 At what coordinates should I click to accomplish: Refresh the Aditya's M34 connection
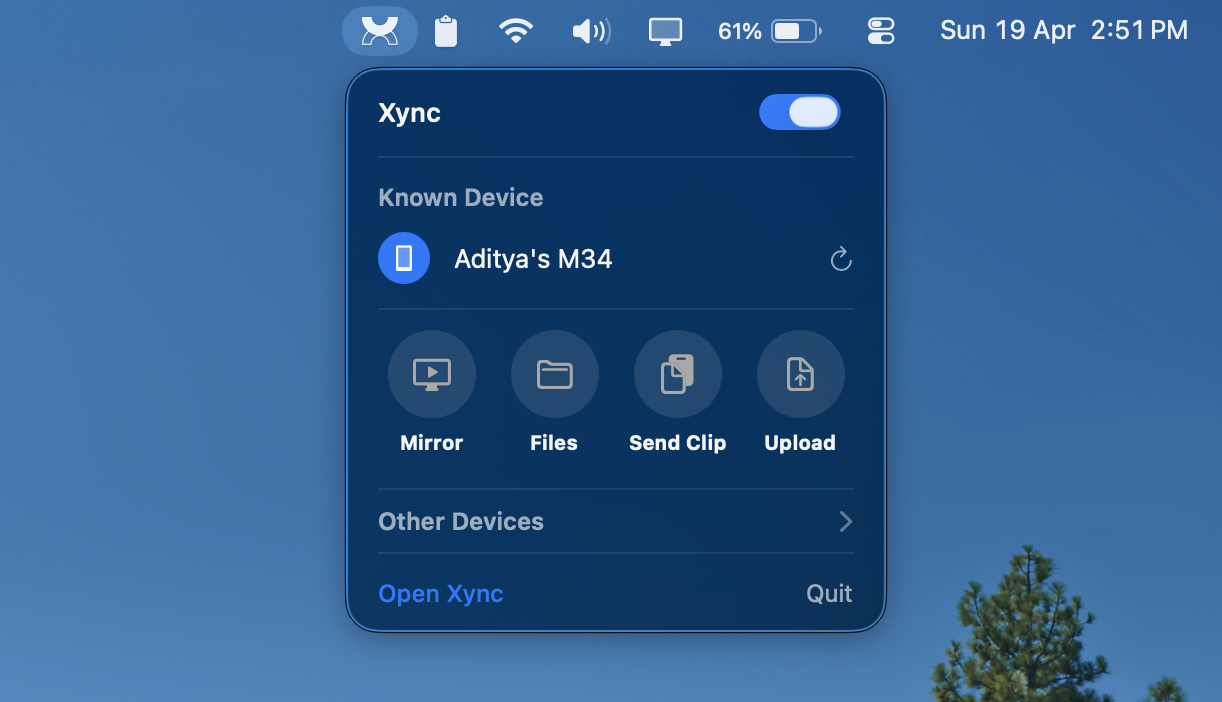[841, 259]
